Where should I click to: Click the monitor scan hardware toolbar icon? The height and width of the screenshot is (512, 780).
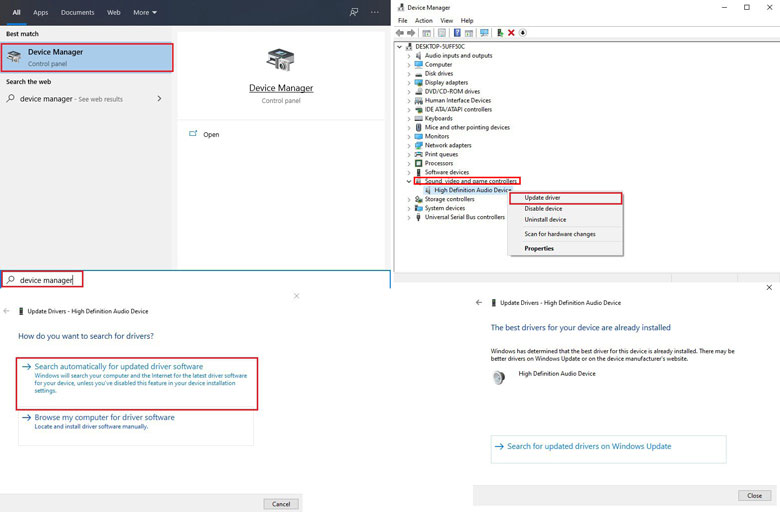(484, 33)
